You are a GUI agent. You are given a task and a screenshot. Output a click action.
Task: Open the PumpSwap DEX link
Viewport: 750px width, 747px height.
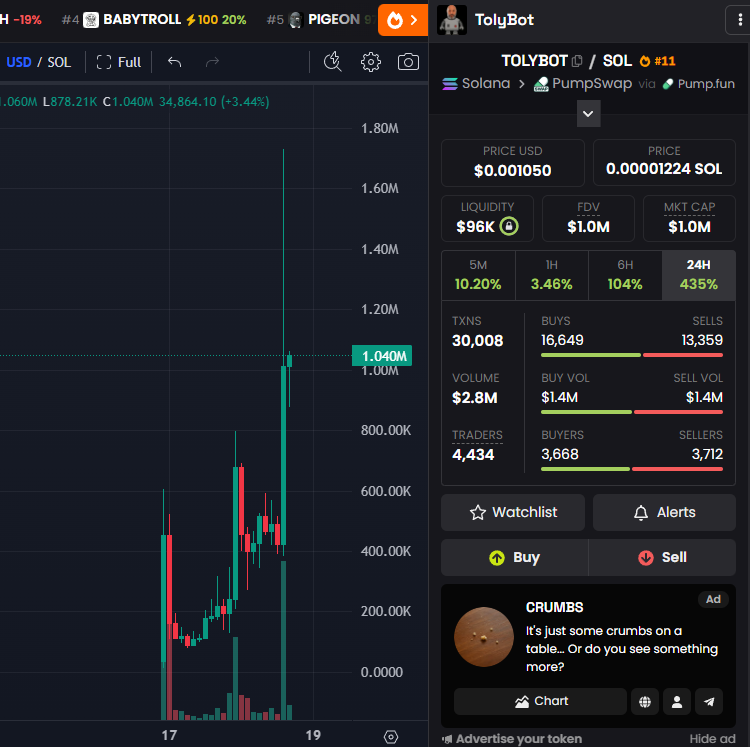tap(583, 84)
